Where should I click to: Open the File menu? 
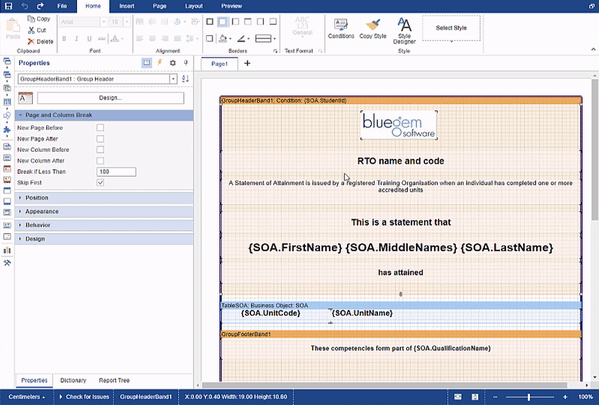62,6
